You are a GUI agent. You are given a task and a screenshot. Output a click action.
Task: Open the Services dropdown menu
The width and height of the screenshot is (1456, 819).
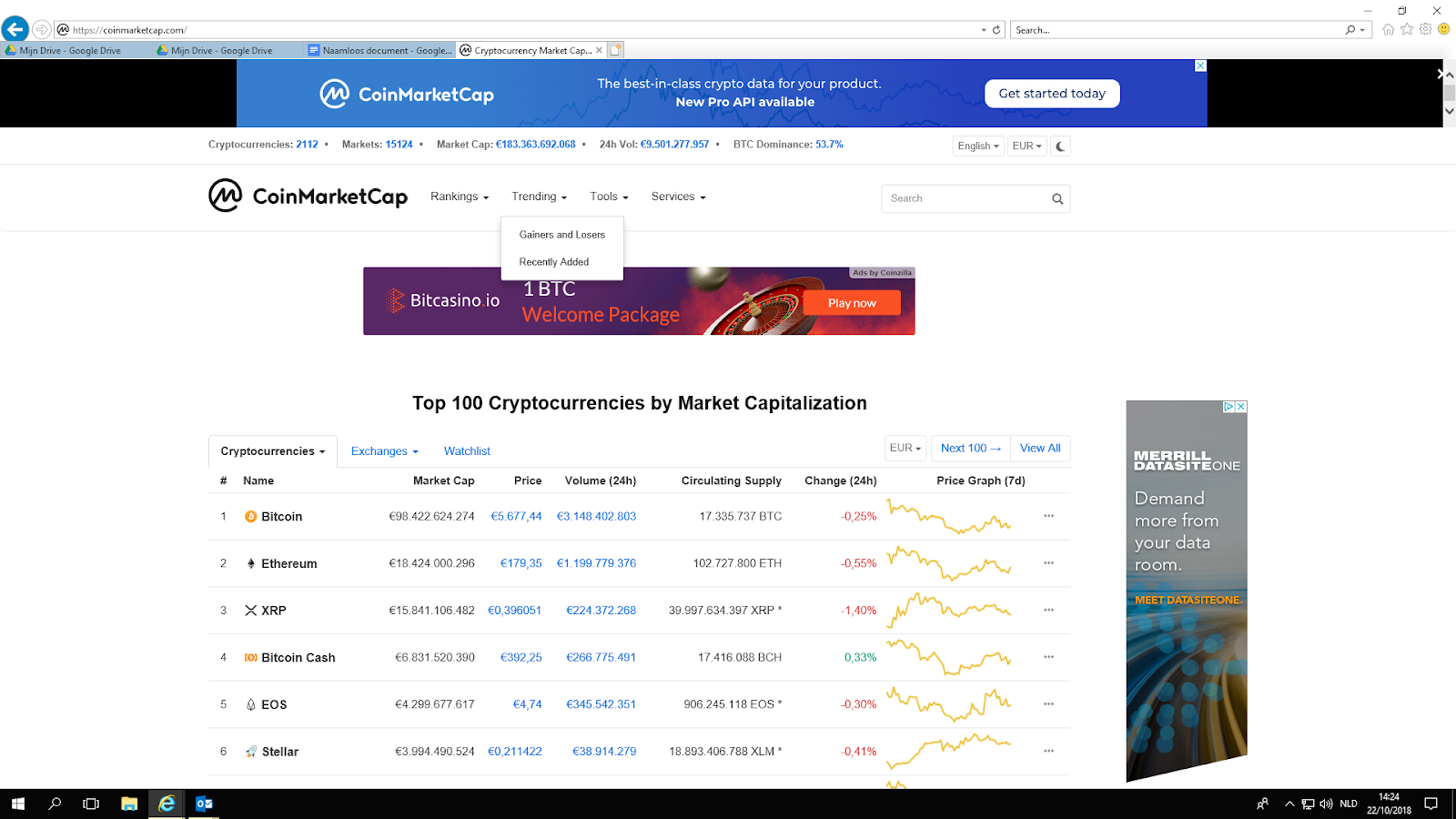coord(678,197)
